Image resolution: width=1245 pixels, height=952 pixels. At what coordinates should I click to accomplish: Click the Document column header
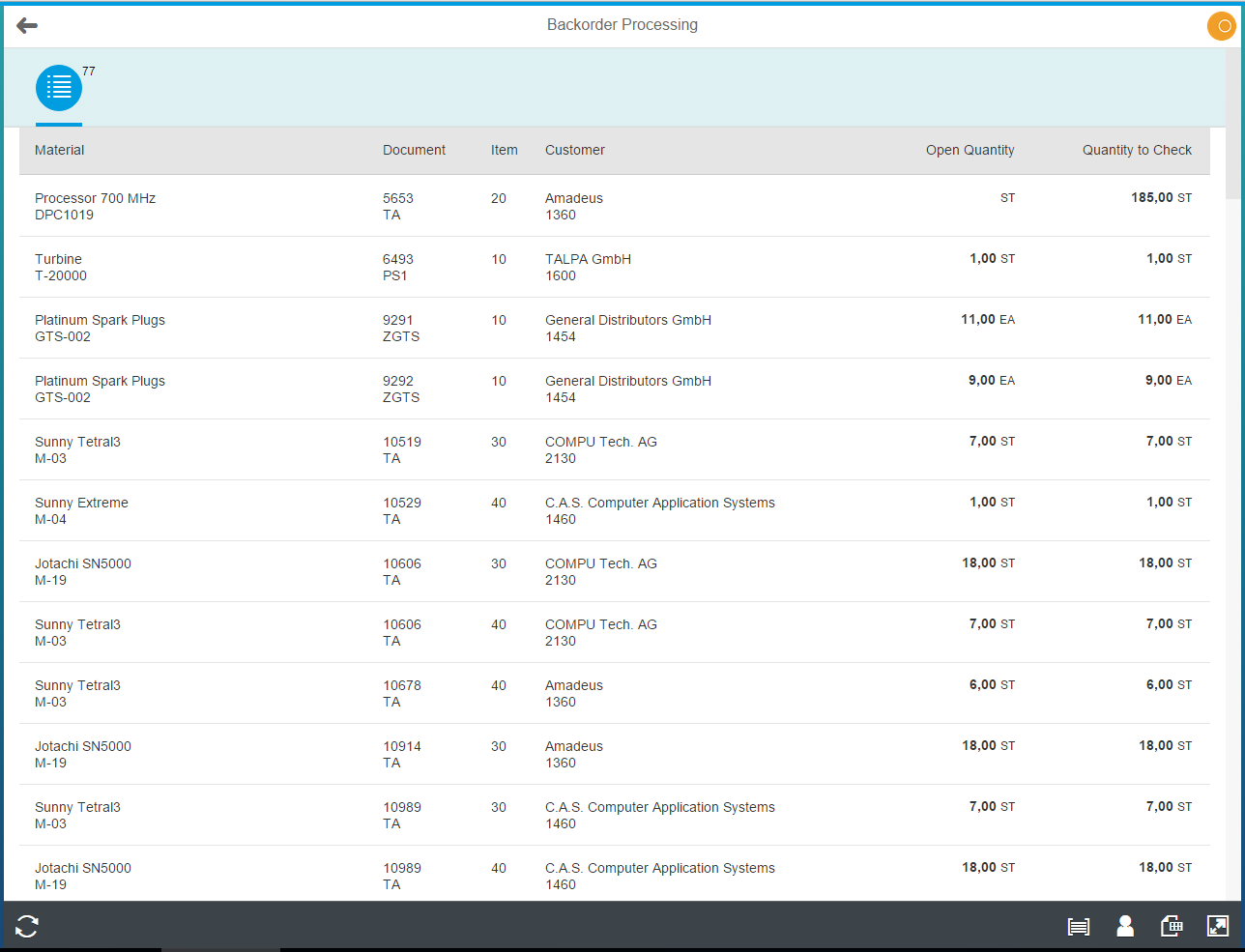click(x=414, y=150)
